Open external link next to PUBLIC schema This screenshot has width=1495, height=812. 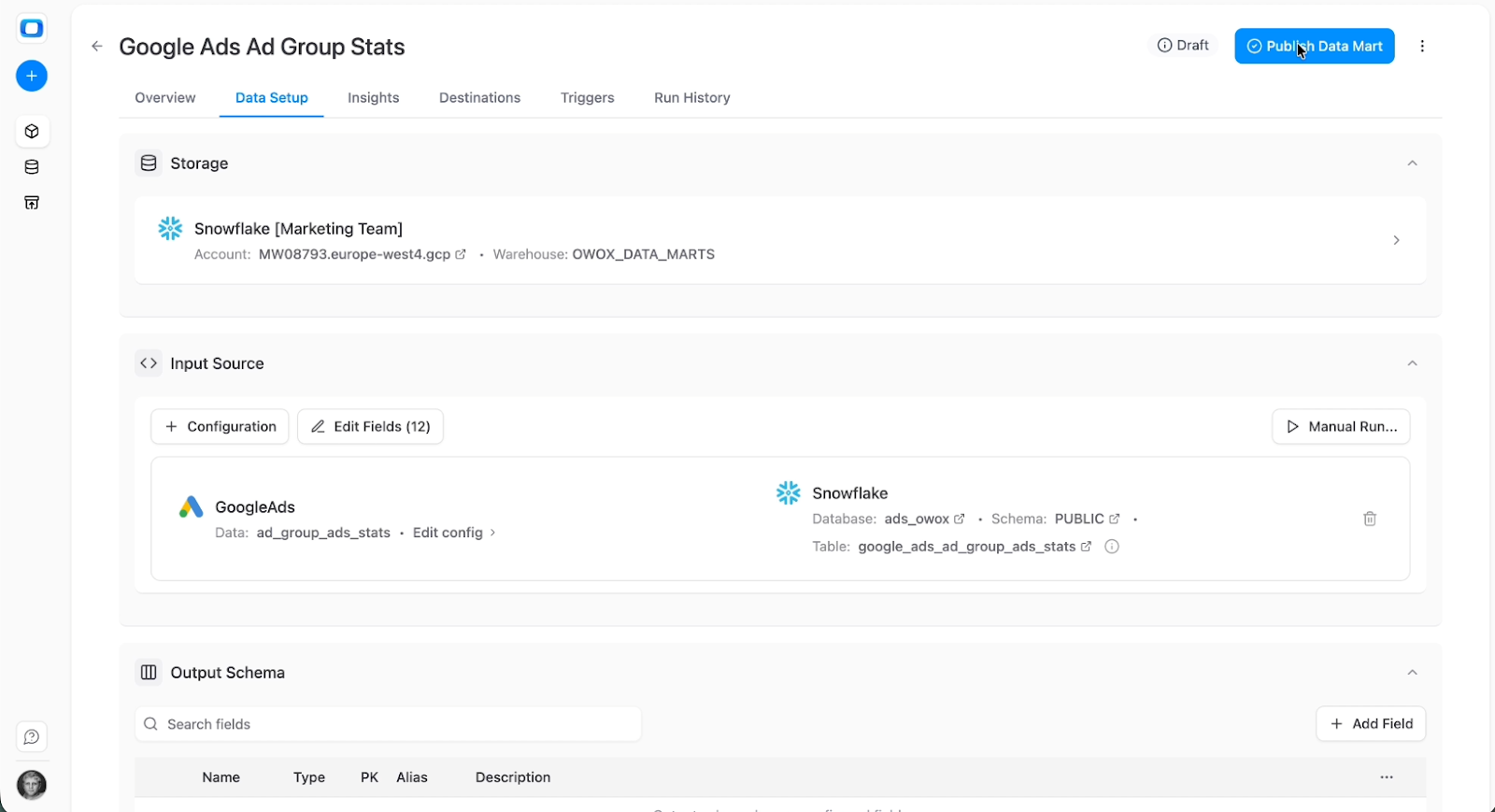(1114, 519)
